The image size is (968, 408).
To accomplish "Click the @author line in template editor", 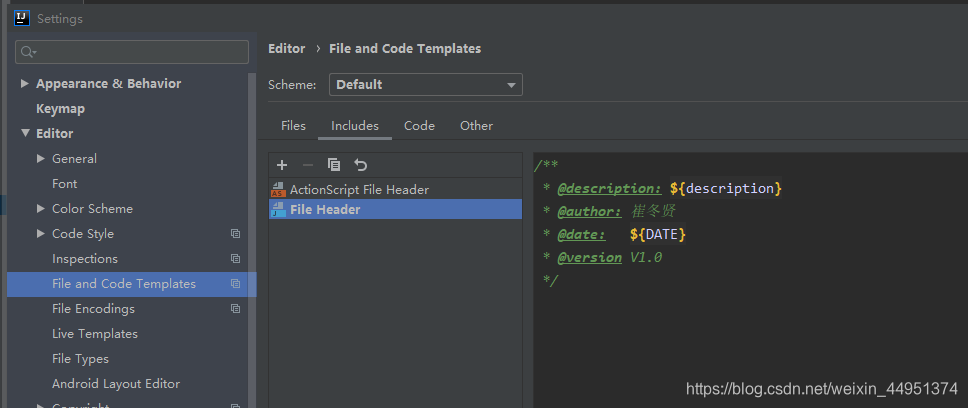I will tap(610, 212).
